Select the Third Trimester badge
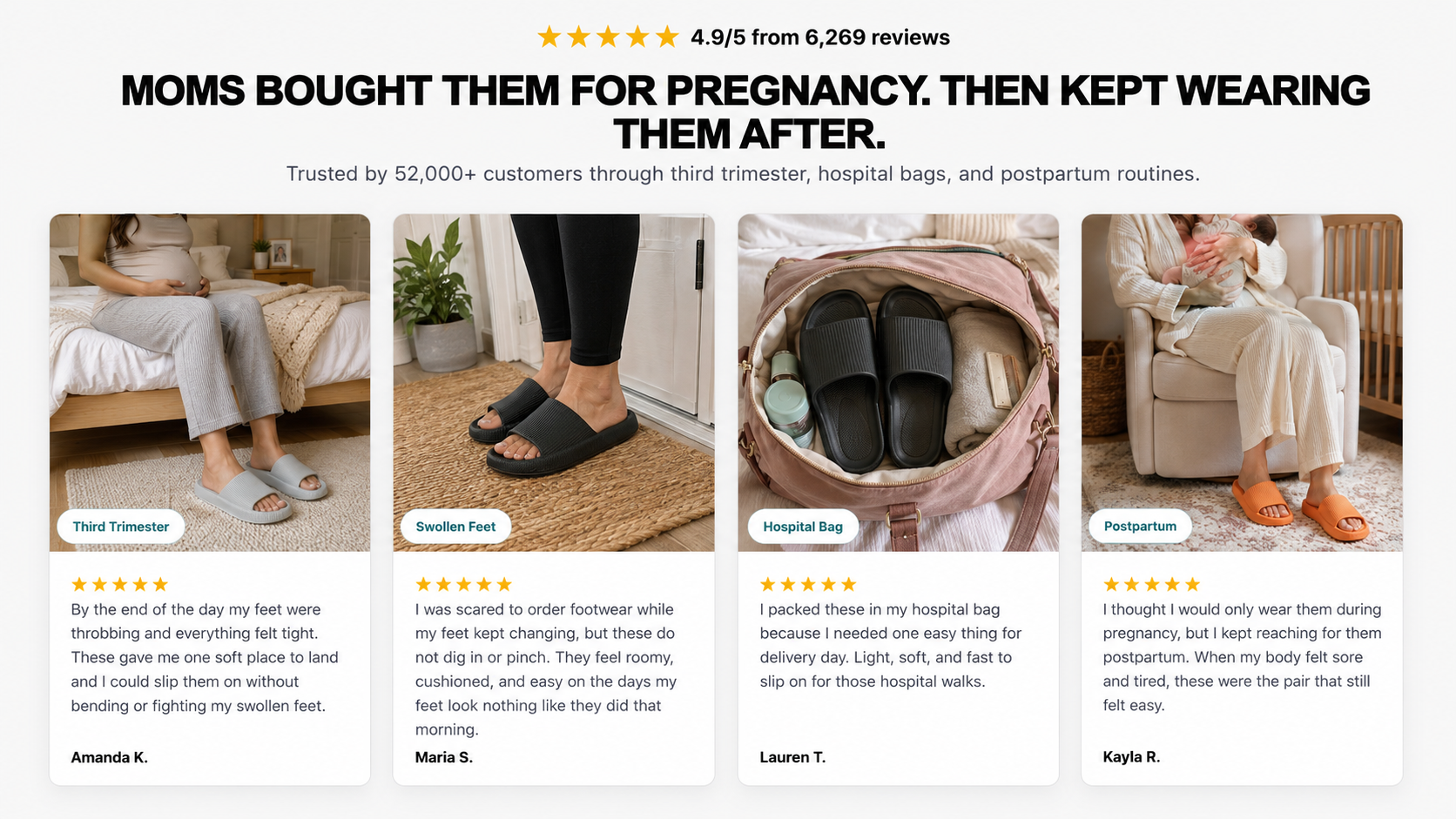Viewport: 1456px width, 819px height. click(121, 527)
